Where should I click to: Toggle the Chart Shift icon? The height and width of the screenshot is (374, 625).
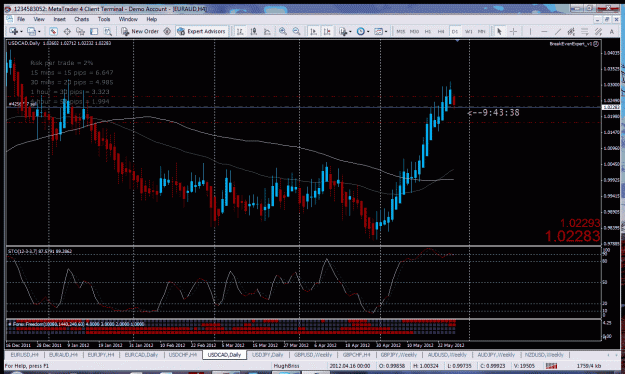click(327, 31)
